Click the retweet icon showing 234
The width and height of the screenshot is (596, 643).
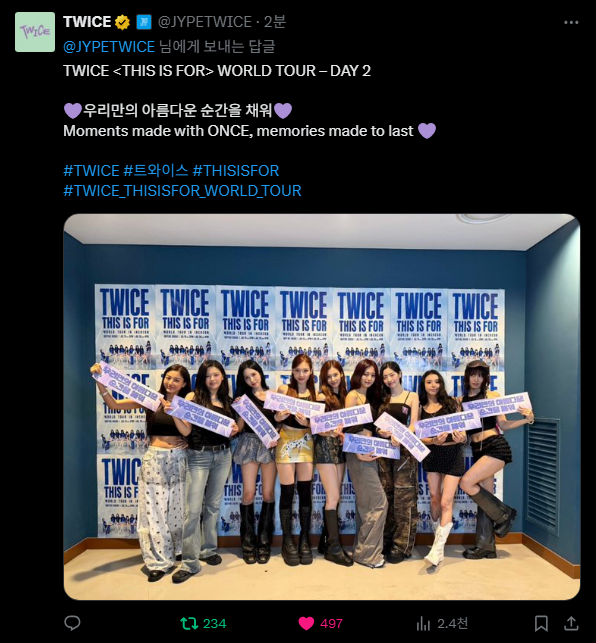(189, 624)
